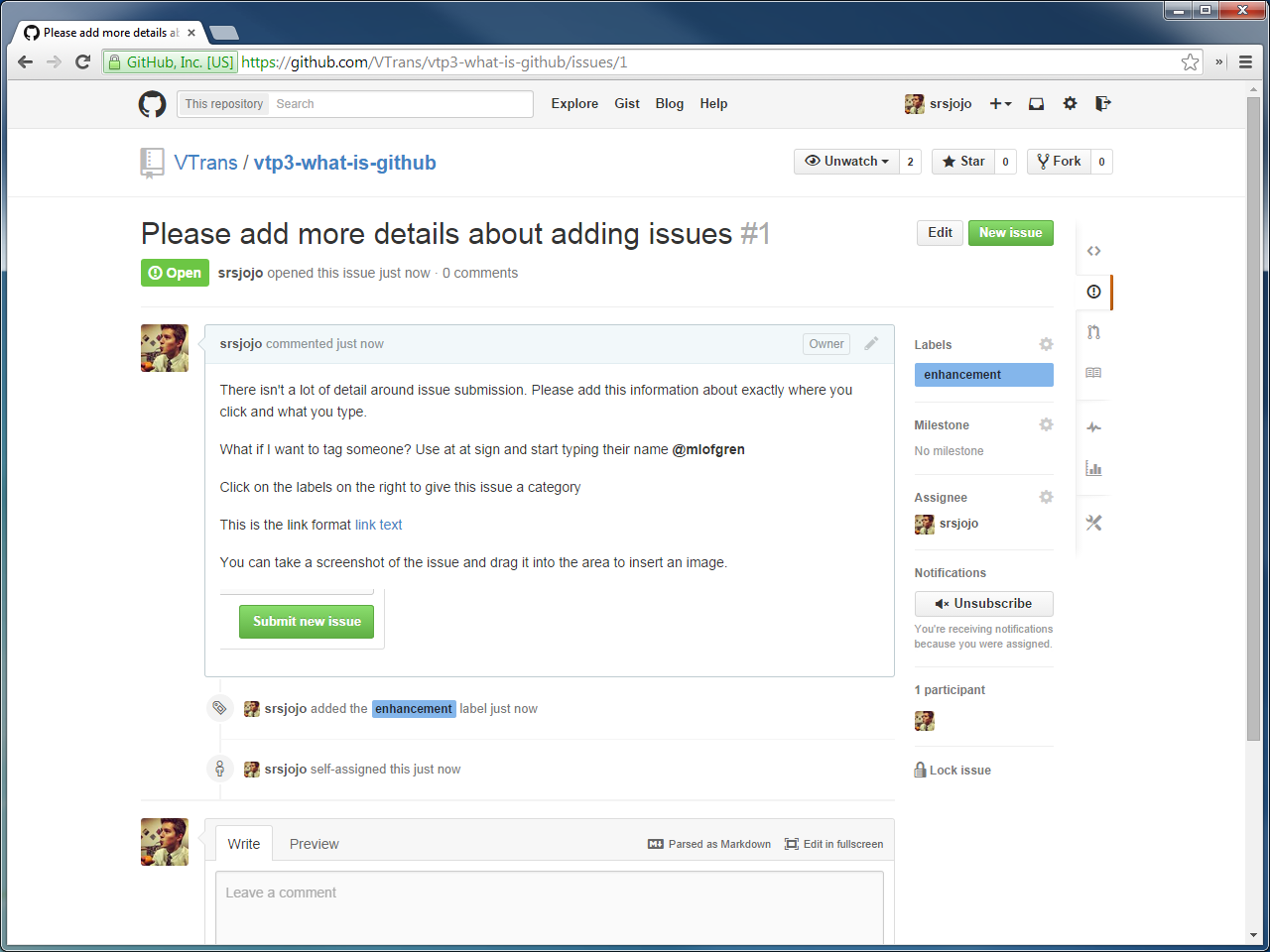Click the 'link text' hyperlink

pos(379,525)
